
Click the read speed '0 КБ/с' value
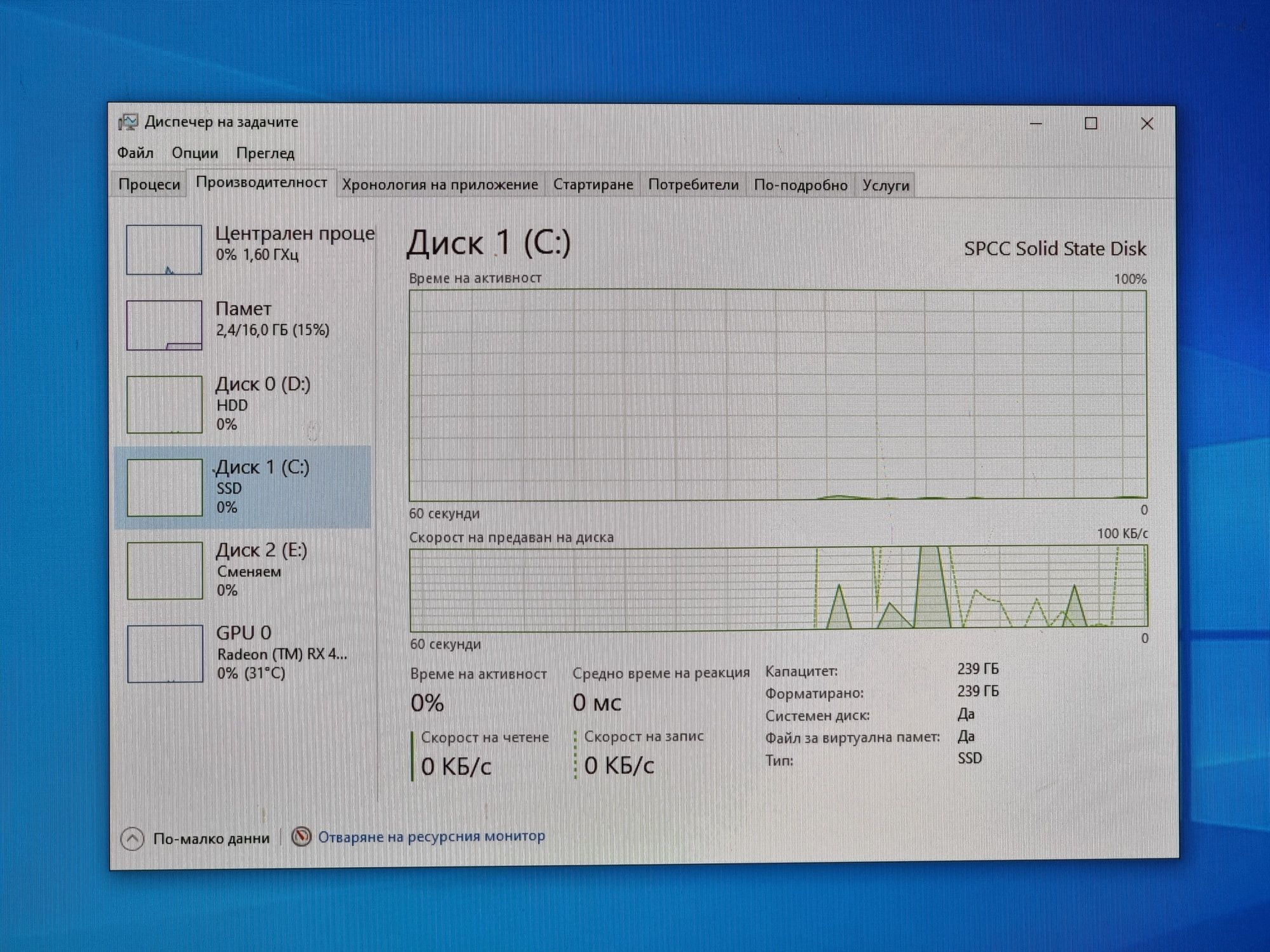(x=456, y=766)
